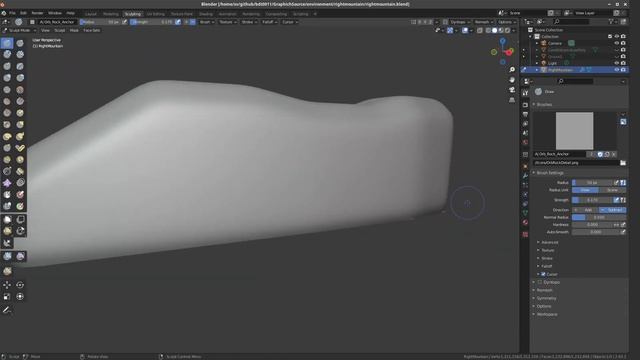The image size is (640, 360).
Task: Open the Active Tool properties tab
Action: tap(525, 93)
